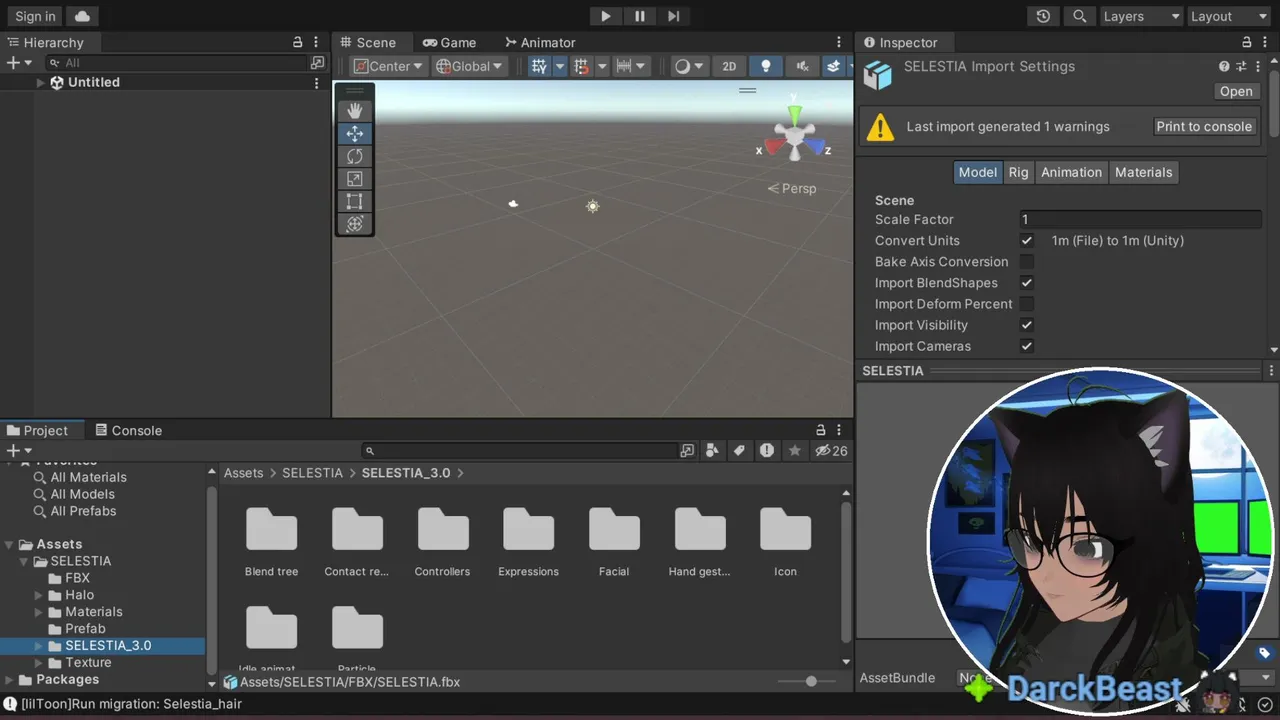This screenshot has width=1280, height=720.
Task: Open the Untitled scene options menu
Action: click(316, 83)
